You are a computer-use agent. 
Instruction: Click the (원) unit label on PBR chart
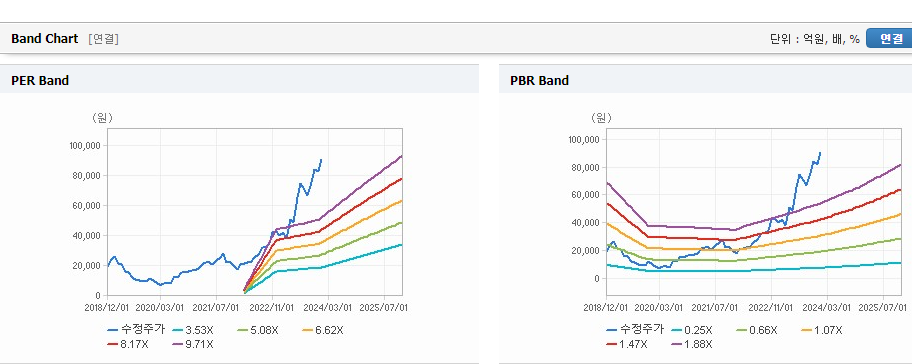pos(601,117)
